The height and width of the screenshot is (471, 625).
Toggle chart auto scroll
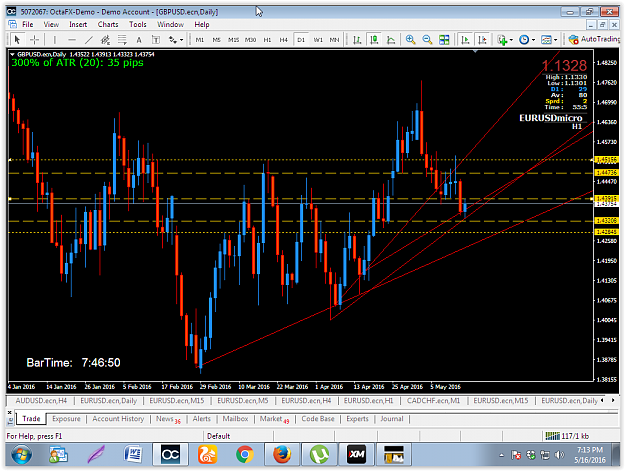465,39
